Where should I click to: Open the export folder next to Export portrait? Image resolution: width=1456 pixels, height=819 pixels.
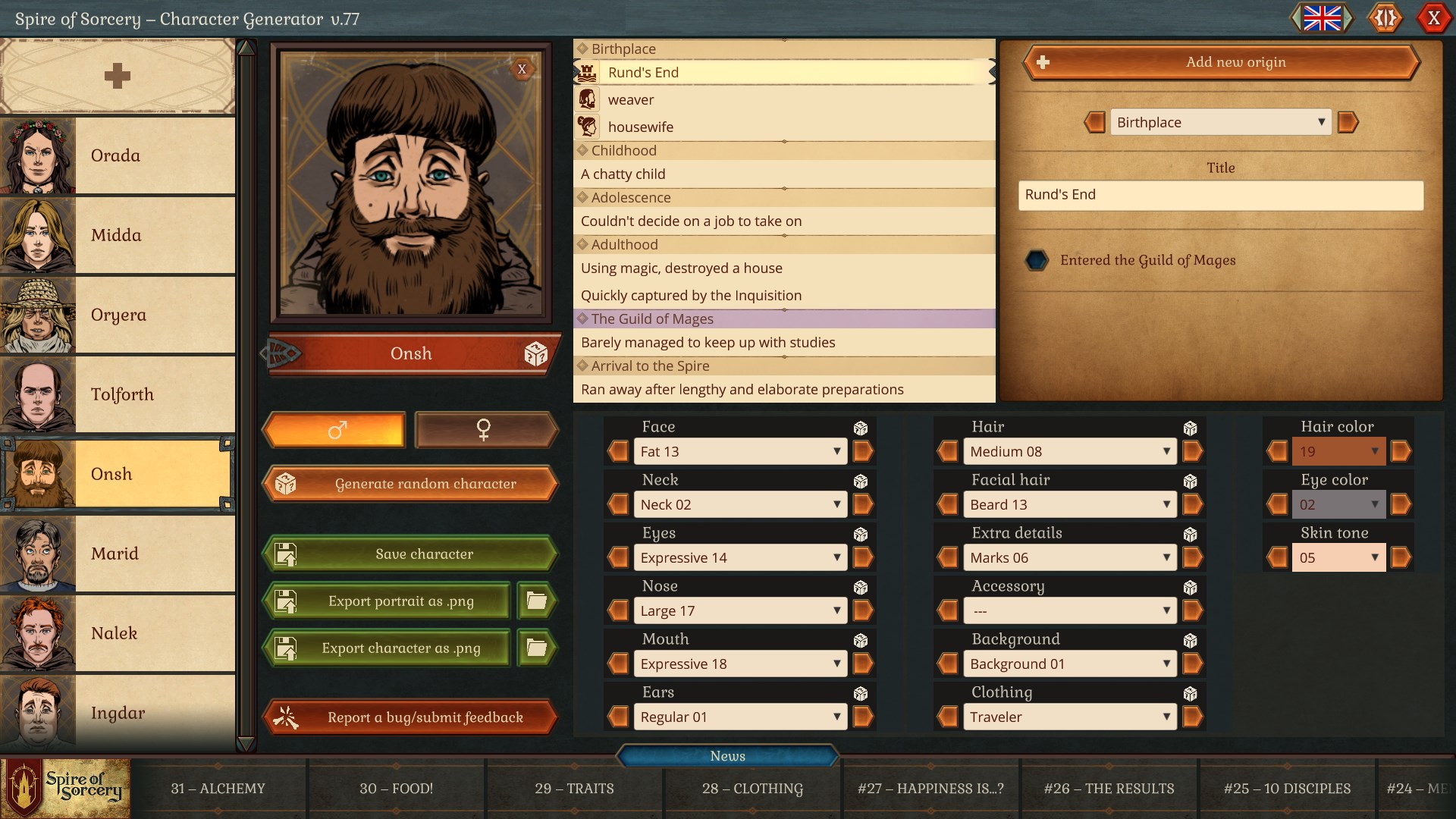coord(536,601)
